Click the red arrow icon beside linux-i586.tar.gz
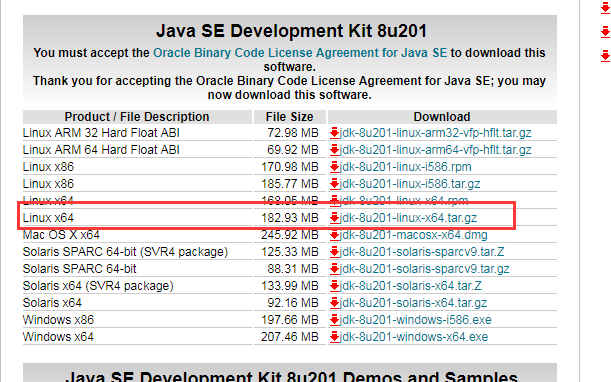The height and width of the screenshot is (382, 611). pos(334,184)
